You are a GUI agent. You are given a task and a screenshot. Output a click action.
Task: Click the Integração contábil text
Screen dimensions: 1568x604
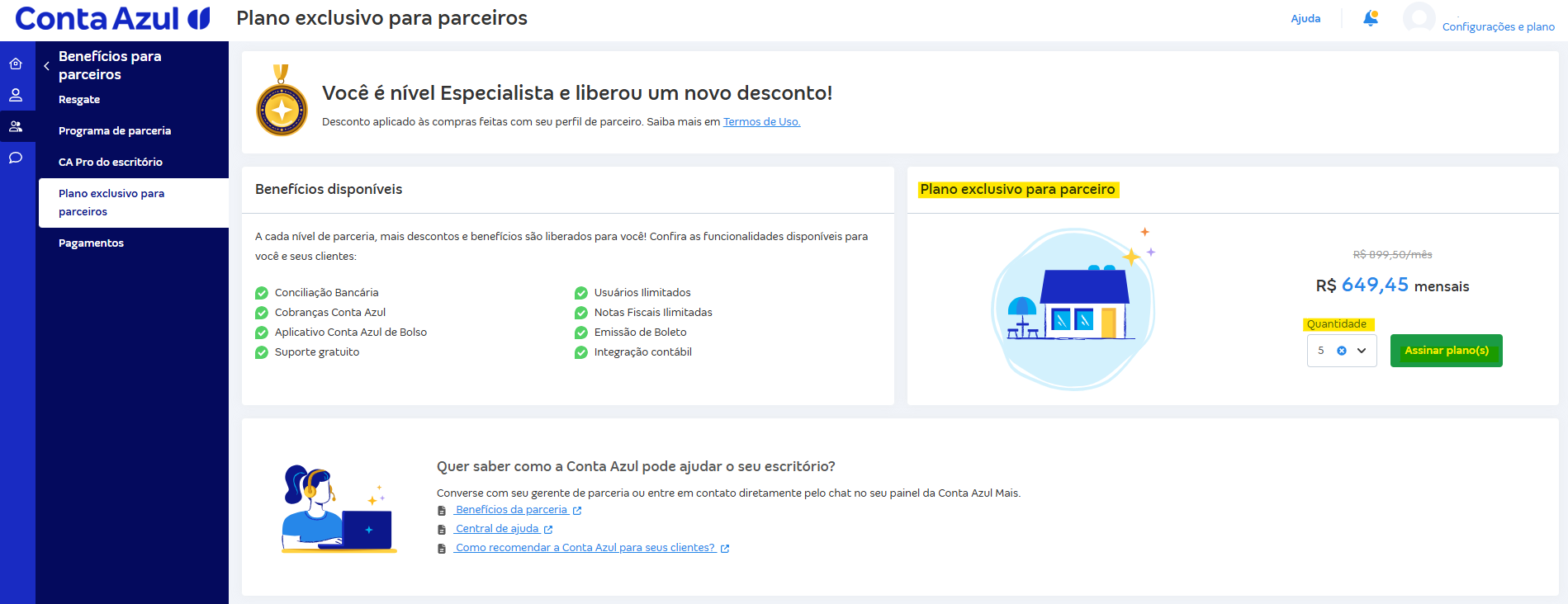click(643, 352)
